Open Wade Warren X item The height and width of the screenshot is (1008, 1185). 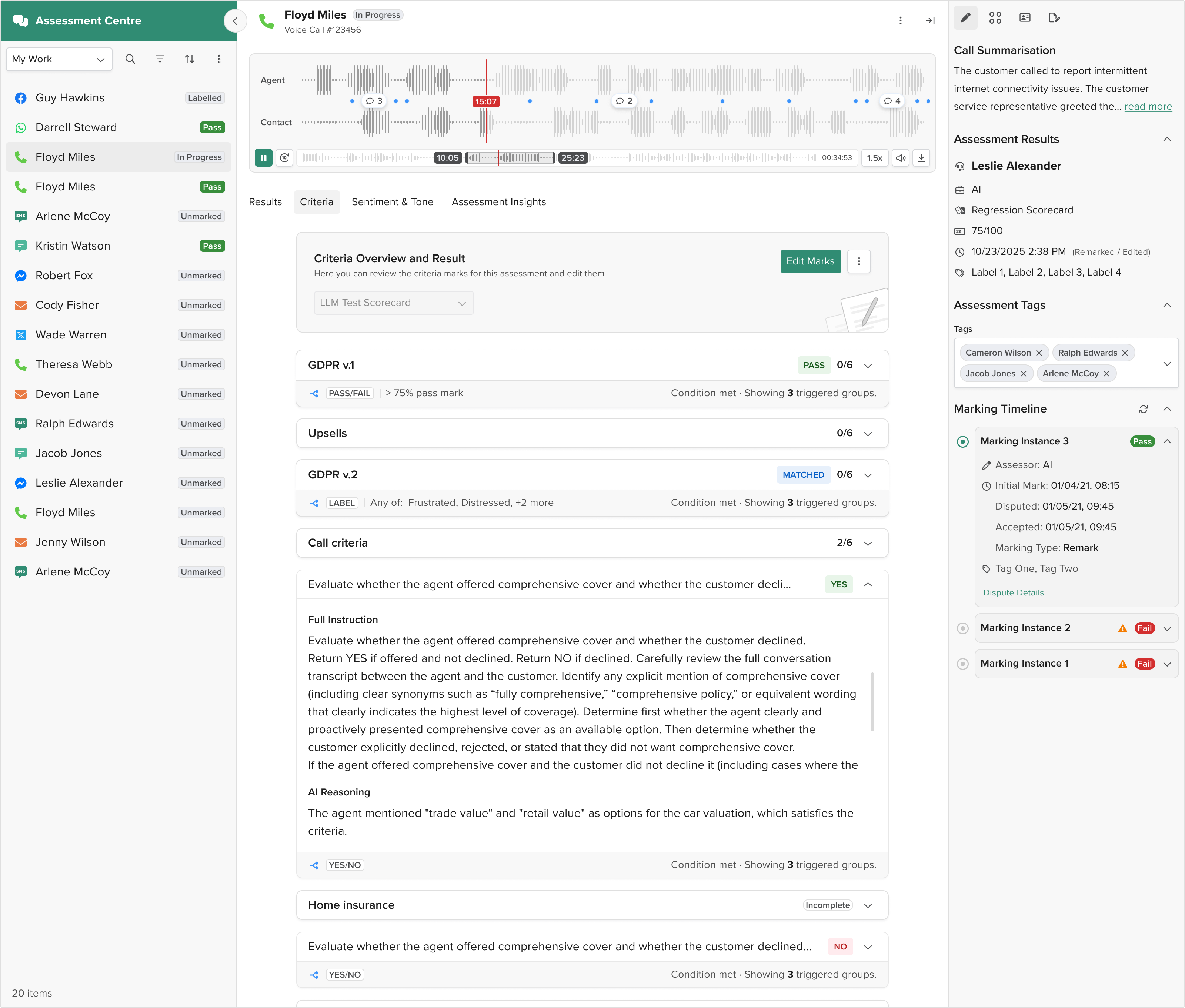(x=118, y=335)
